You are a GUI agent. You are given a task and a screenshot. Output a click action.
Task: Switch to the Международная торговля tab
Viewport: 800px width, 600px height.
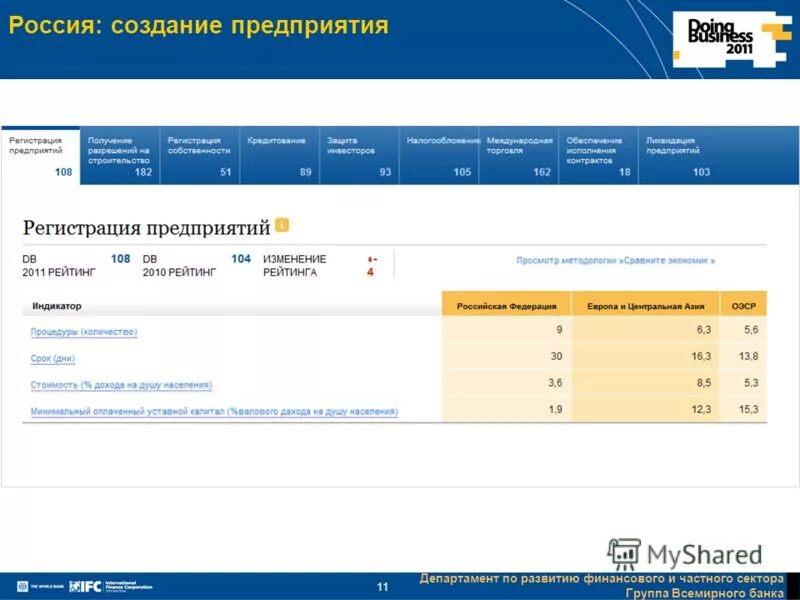518,156
